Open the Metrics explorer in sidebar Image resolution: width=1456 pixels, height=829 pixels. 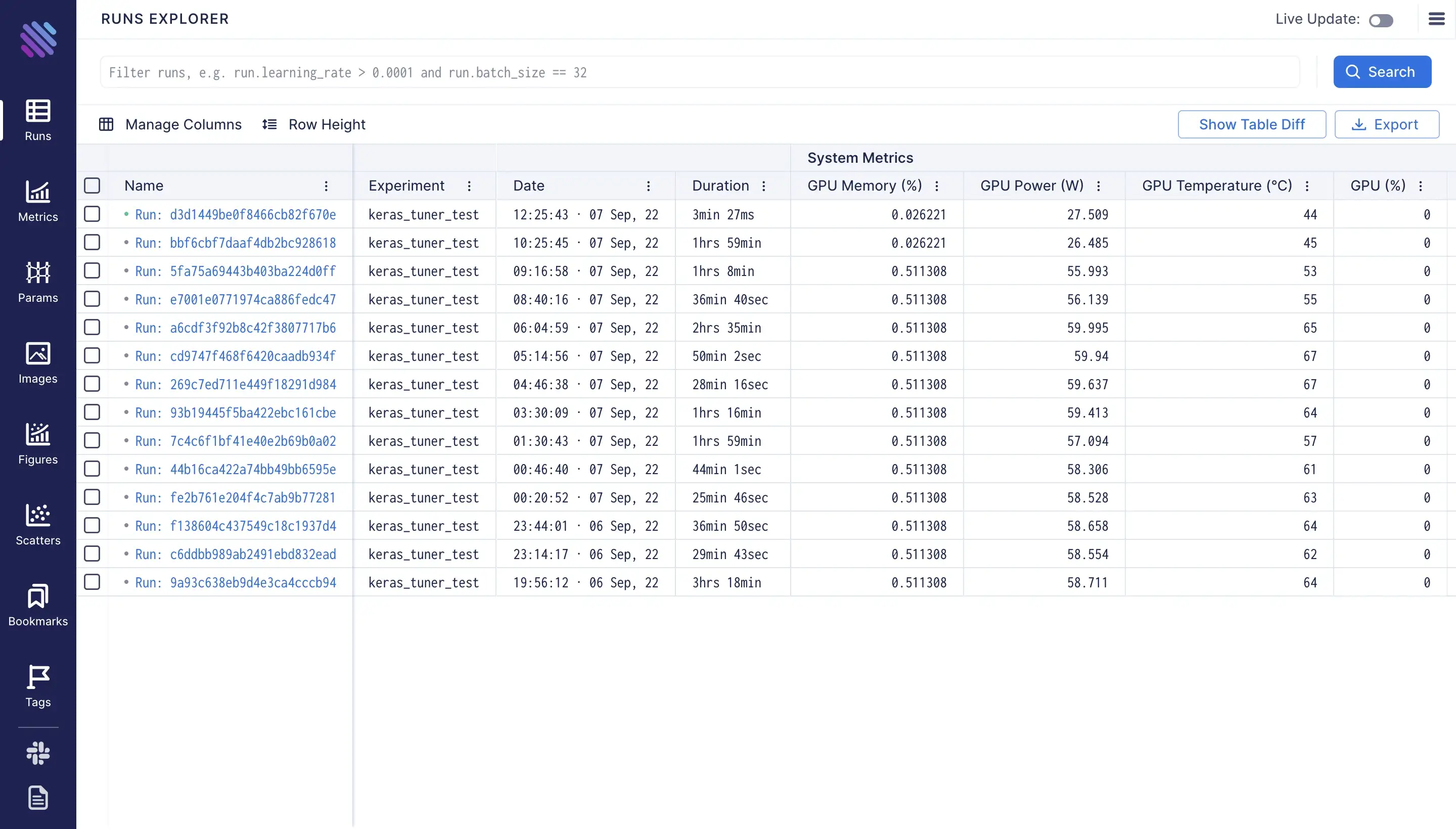(38, 201)
